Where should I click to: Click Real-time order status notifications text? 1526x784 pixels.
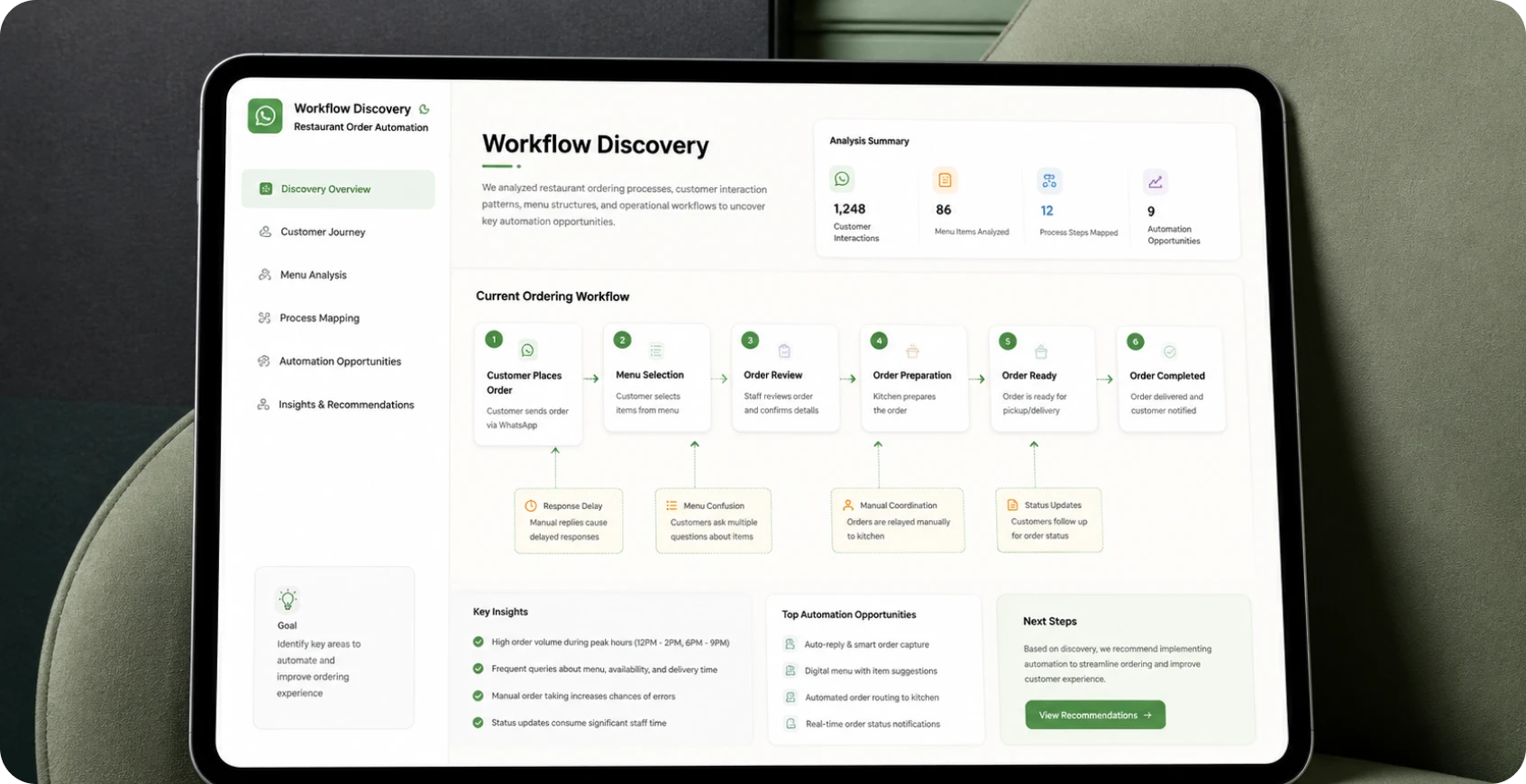873,725
